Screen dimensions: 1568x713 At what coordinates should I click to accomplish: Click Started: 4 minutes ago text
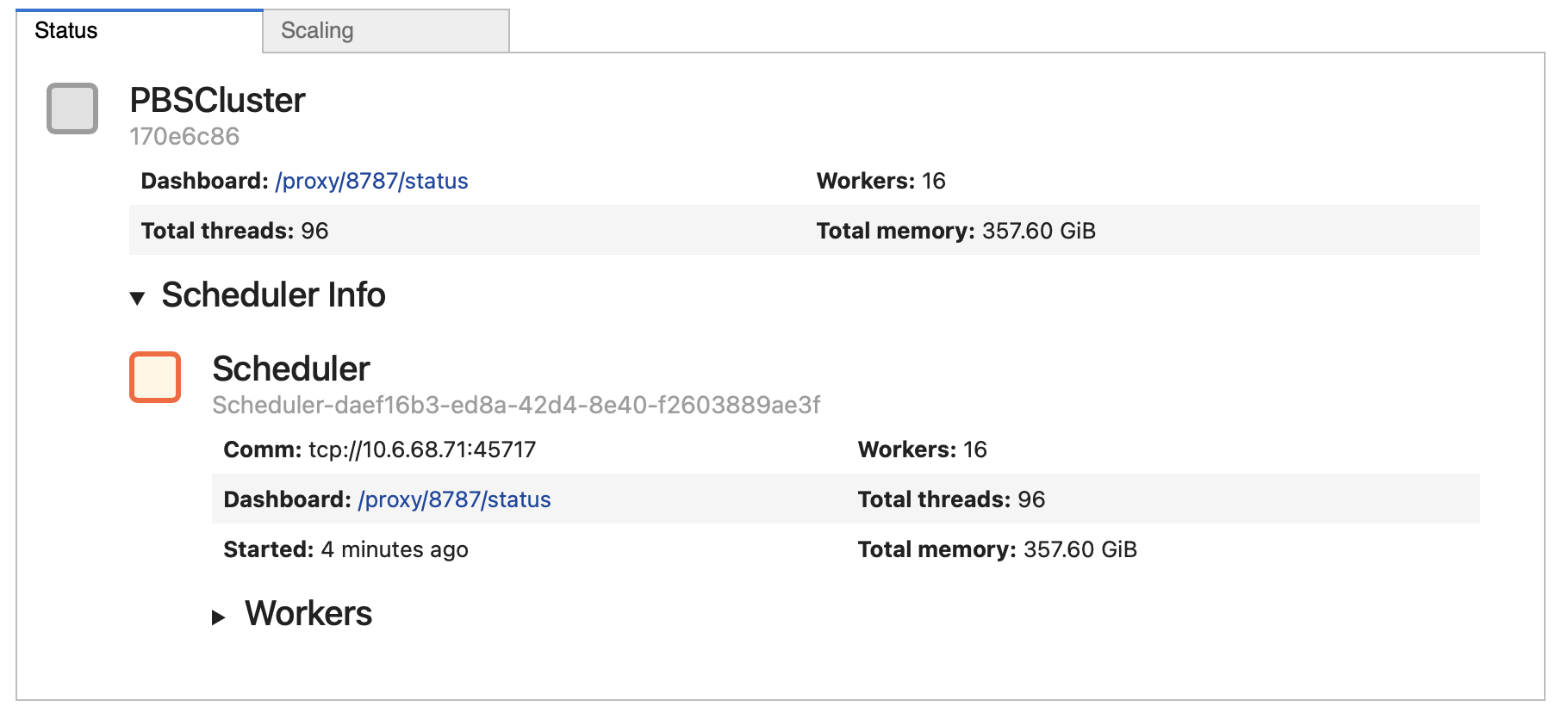pos(345,549)
